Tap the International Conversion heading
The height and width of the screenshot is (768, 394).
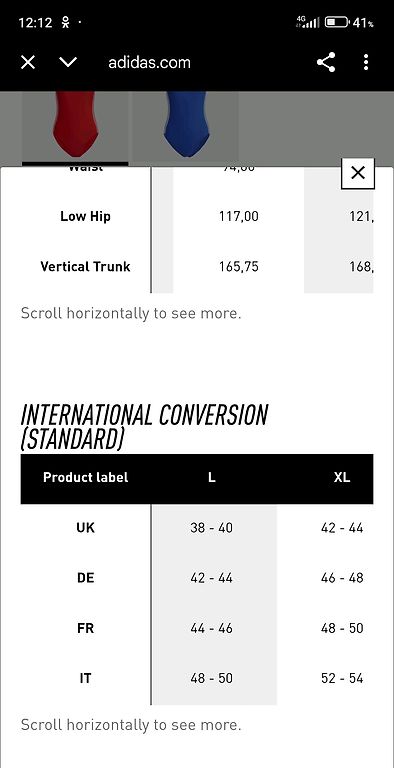144,427
